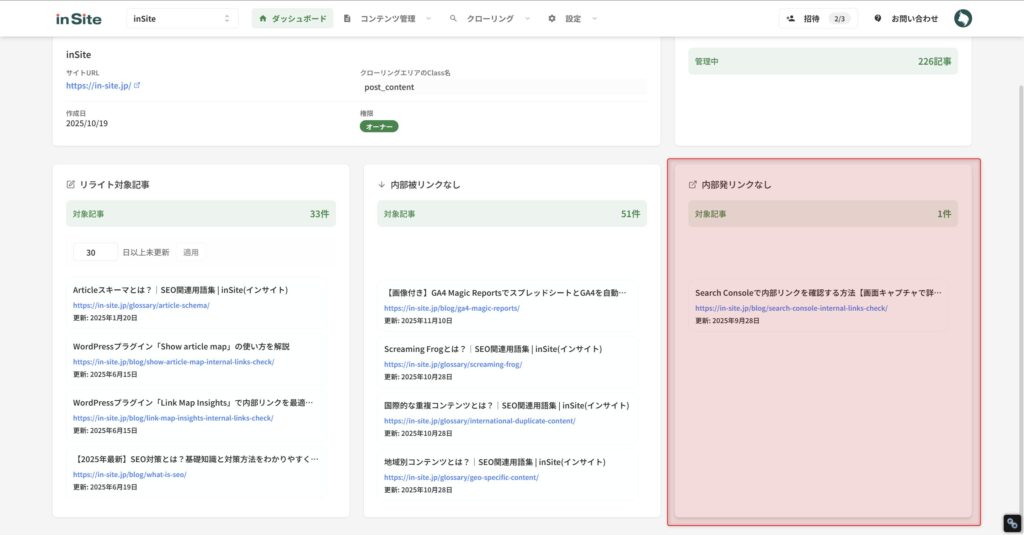Open the 国際的な重複コンテンツとは？ article title
The image size is (1024, 535).
(507, 406)
